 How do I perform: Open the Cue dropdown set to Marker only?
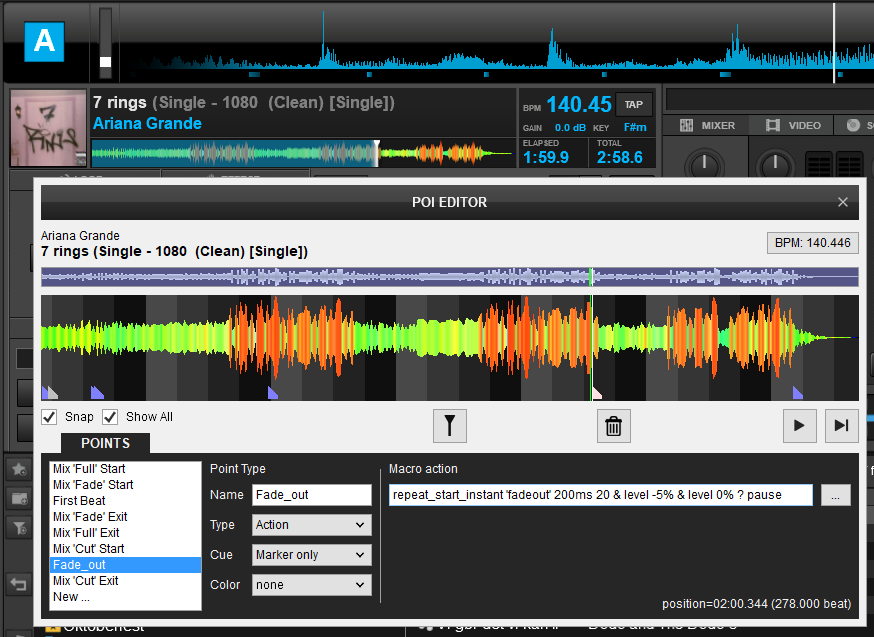click(x=312, y=555)
